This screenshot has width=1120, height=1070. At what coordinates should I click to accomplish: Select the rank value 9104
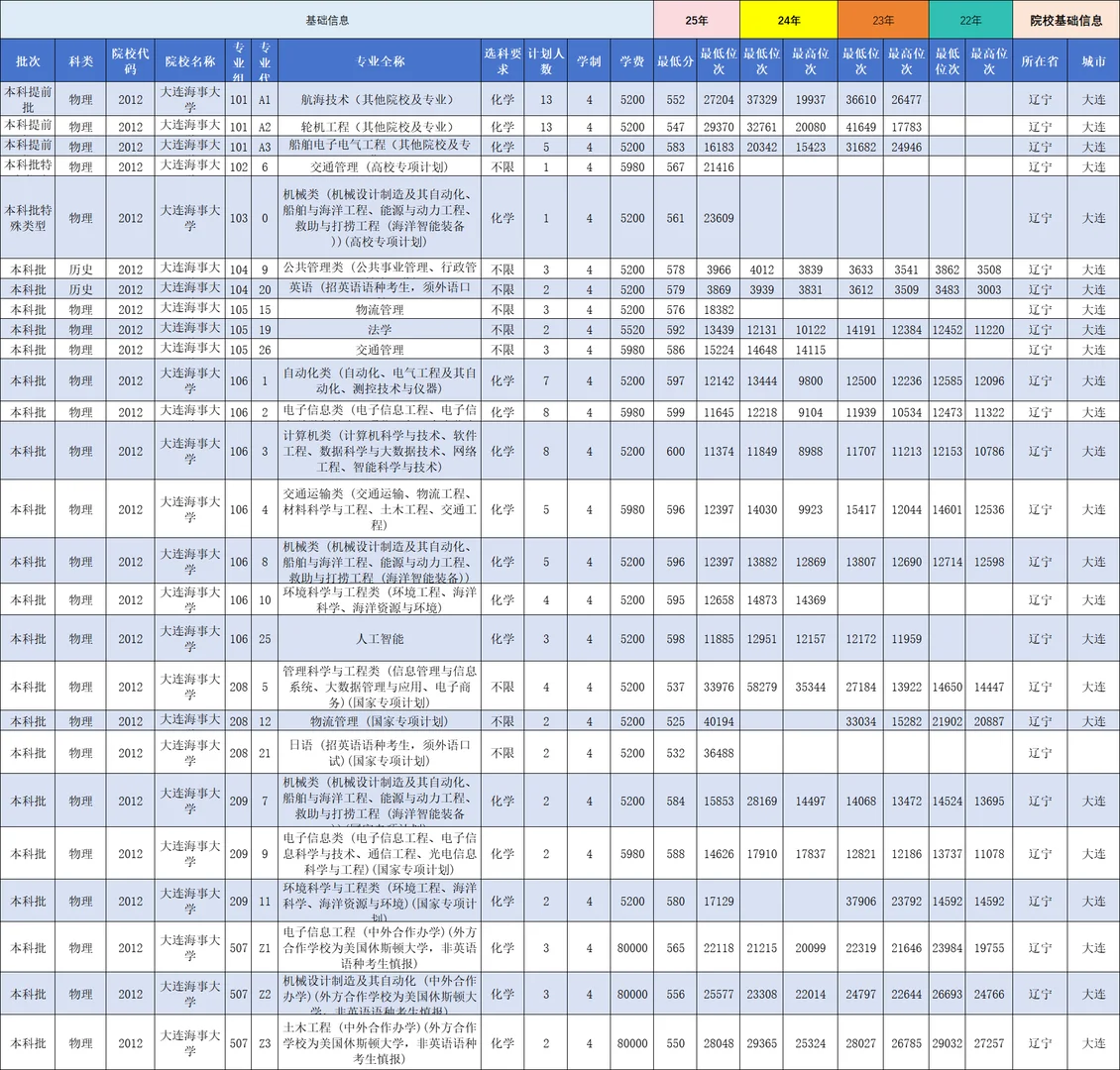pyautogui.click(x=811, y=412)
